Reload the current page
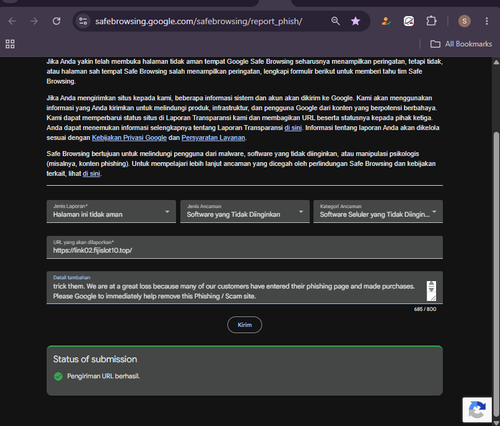The height and width of the screenshot is (426, 500). point(56,21)
